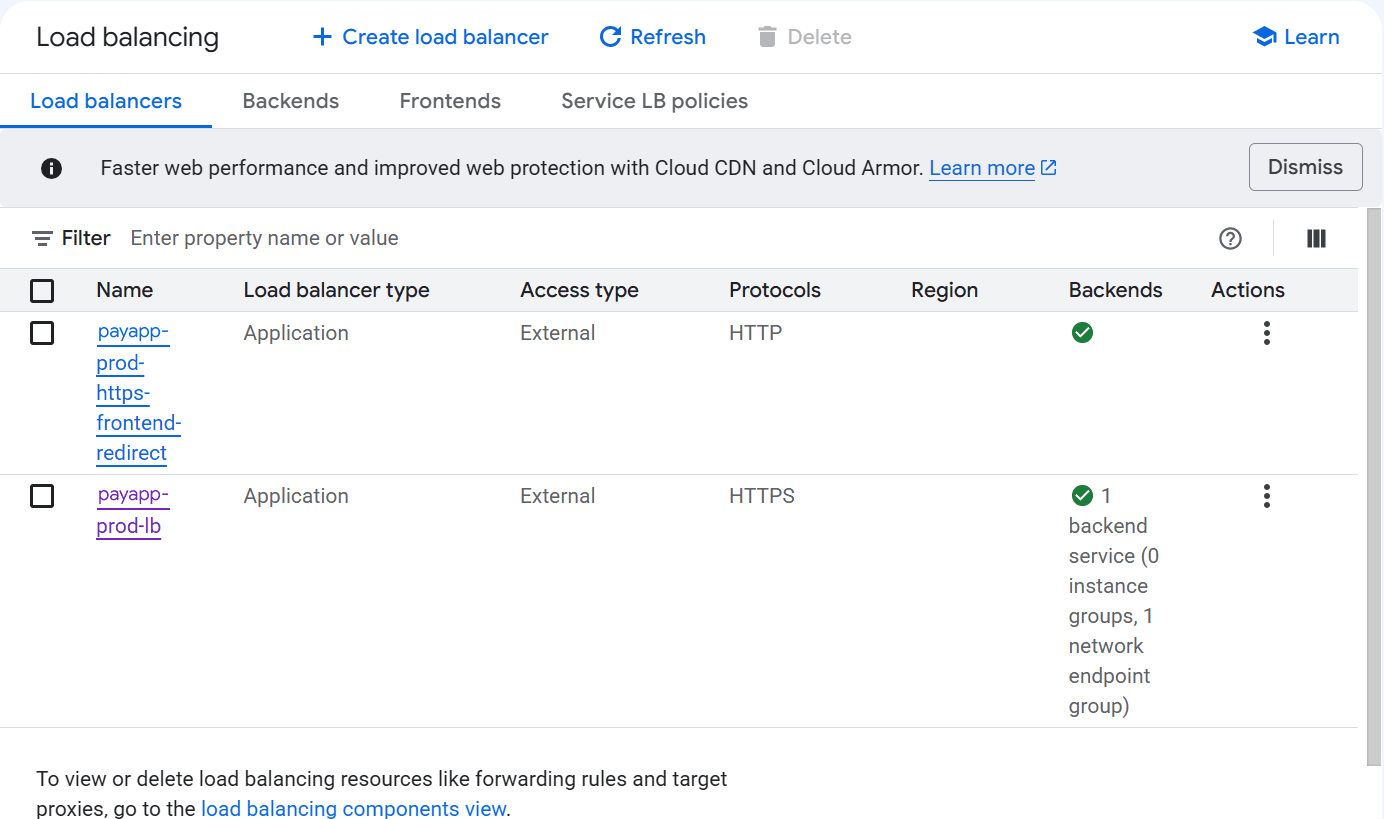Open Learn more link in banner
Screen dimensions: 1384x819
(x=993, y=168)
